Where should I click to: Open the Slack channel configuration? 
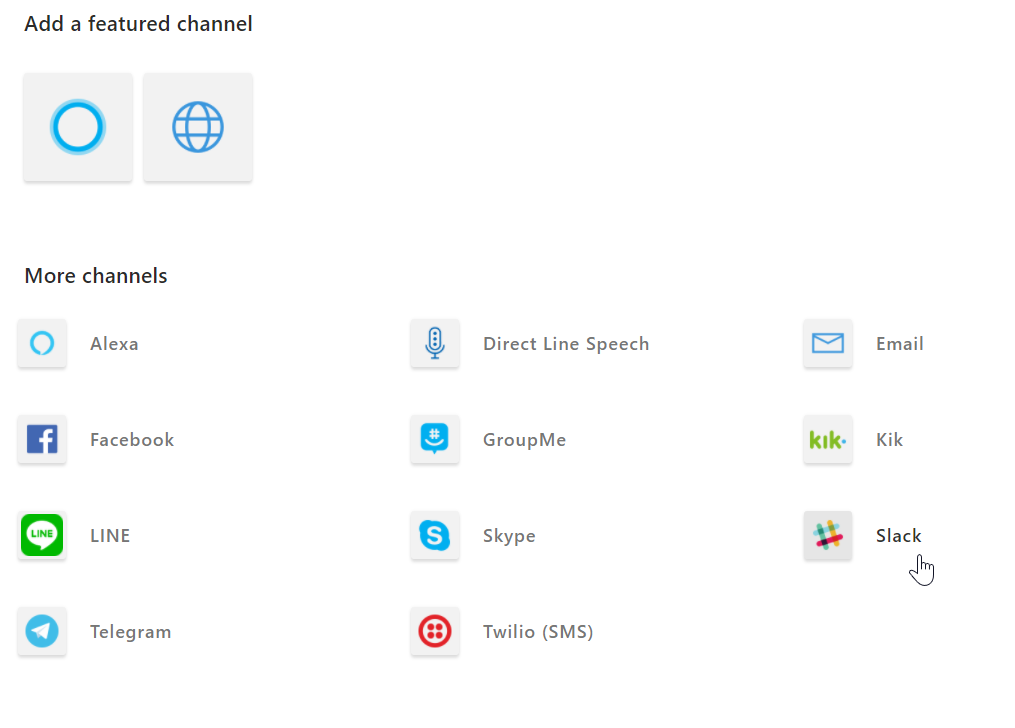898,535
